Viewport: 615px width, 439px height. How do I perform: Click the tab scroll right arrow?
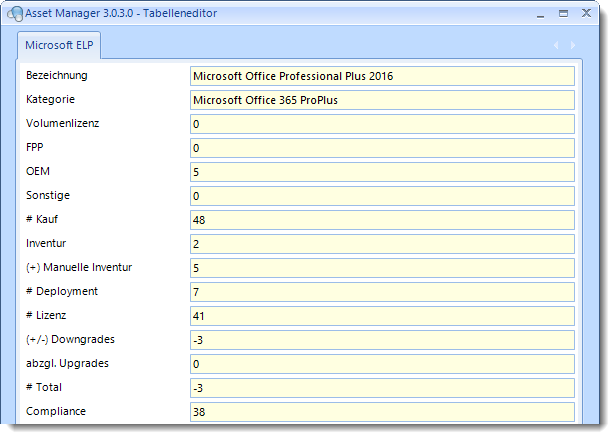[573, 45]
